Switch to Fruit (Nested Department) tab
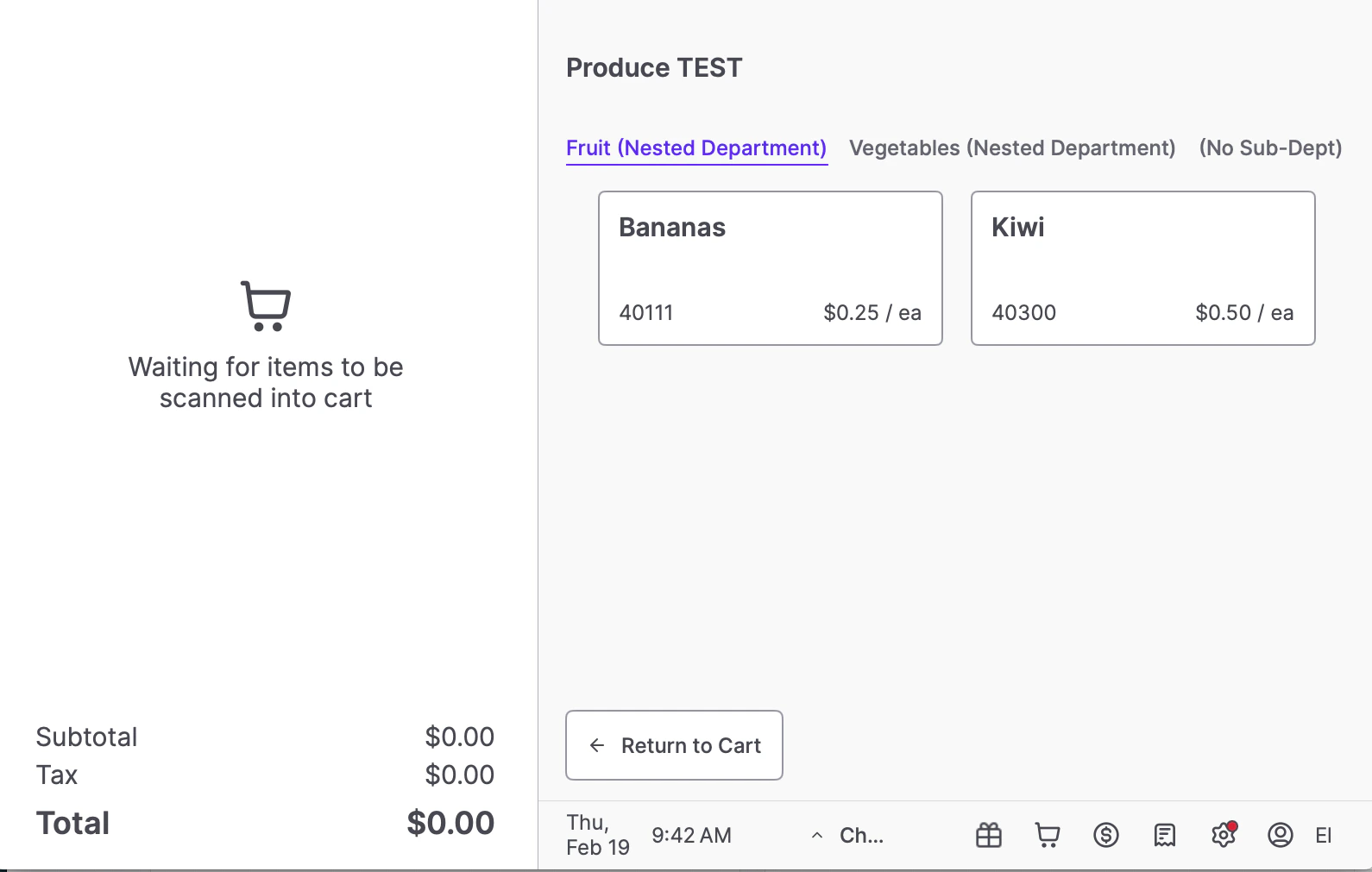1372x872 pixels. pyautogui.click(x=696, y=148)
